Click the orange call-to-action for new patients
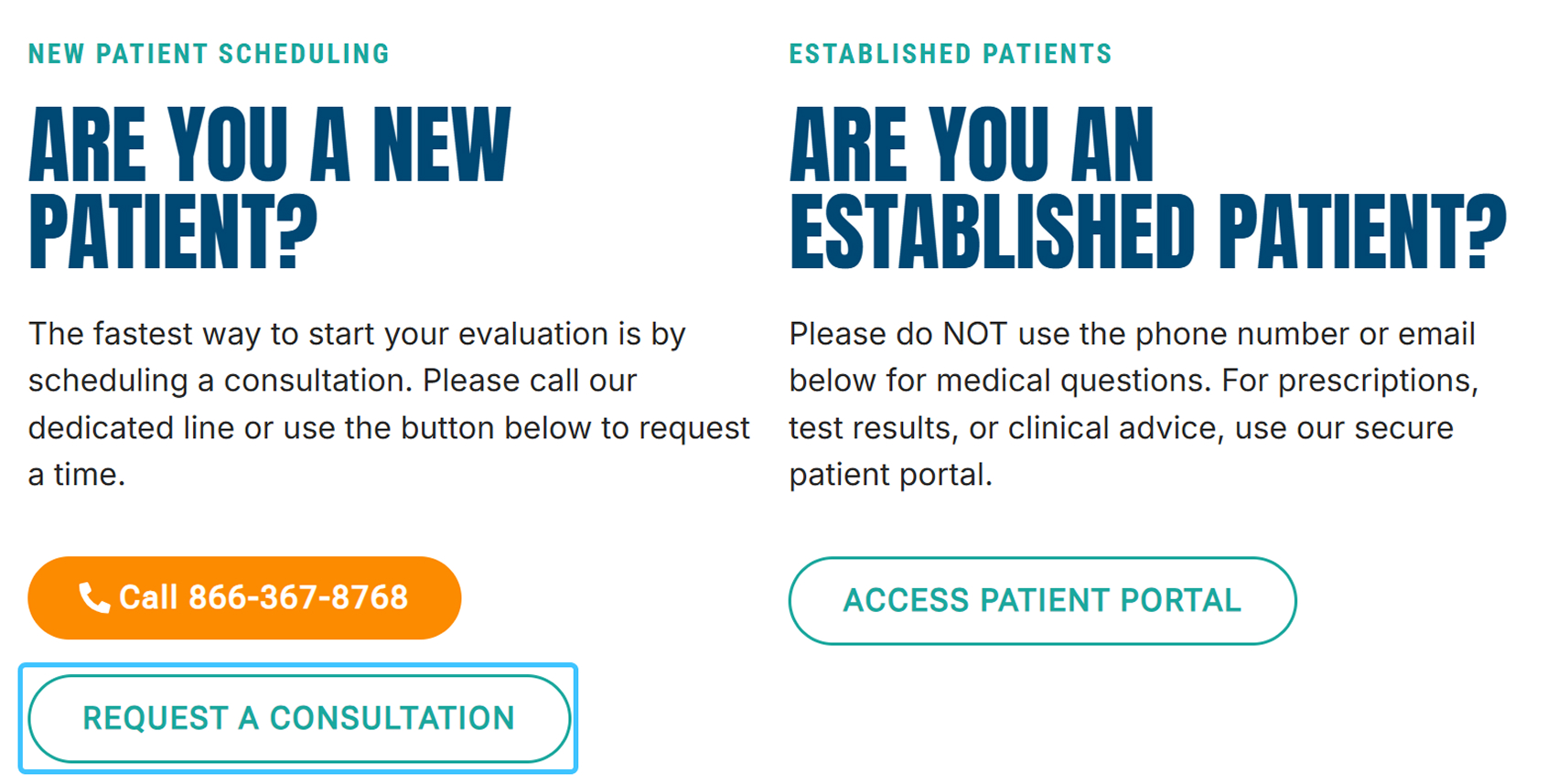The height and width of the screenshot is (784, 1547). click(244, 597)
